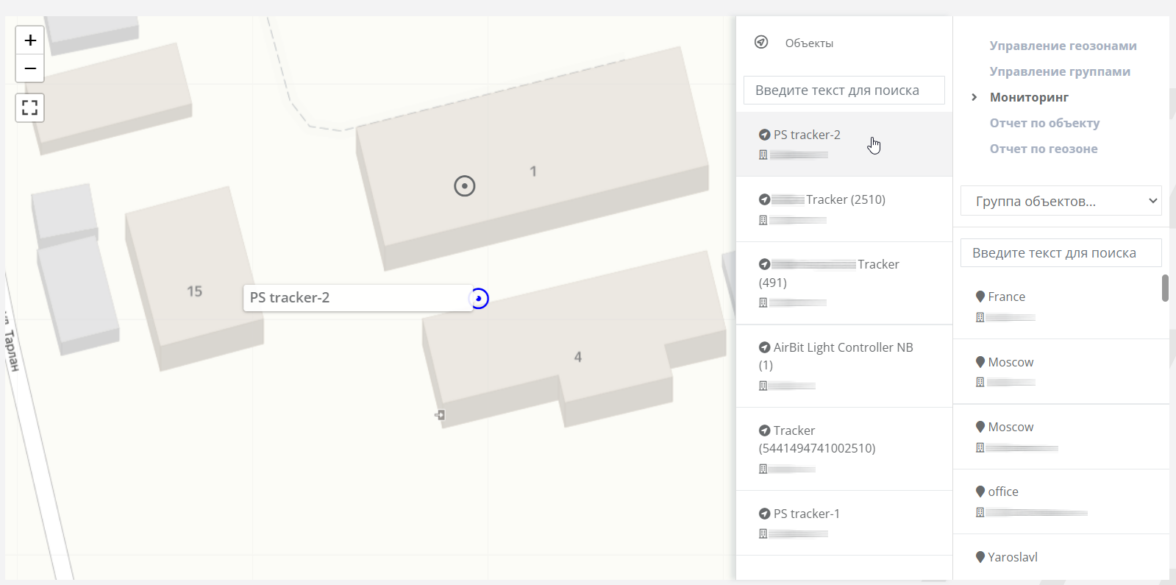This screenshot has width=1176, height=585.
Task: Zoom out on the map
Action: [30, 68]
